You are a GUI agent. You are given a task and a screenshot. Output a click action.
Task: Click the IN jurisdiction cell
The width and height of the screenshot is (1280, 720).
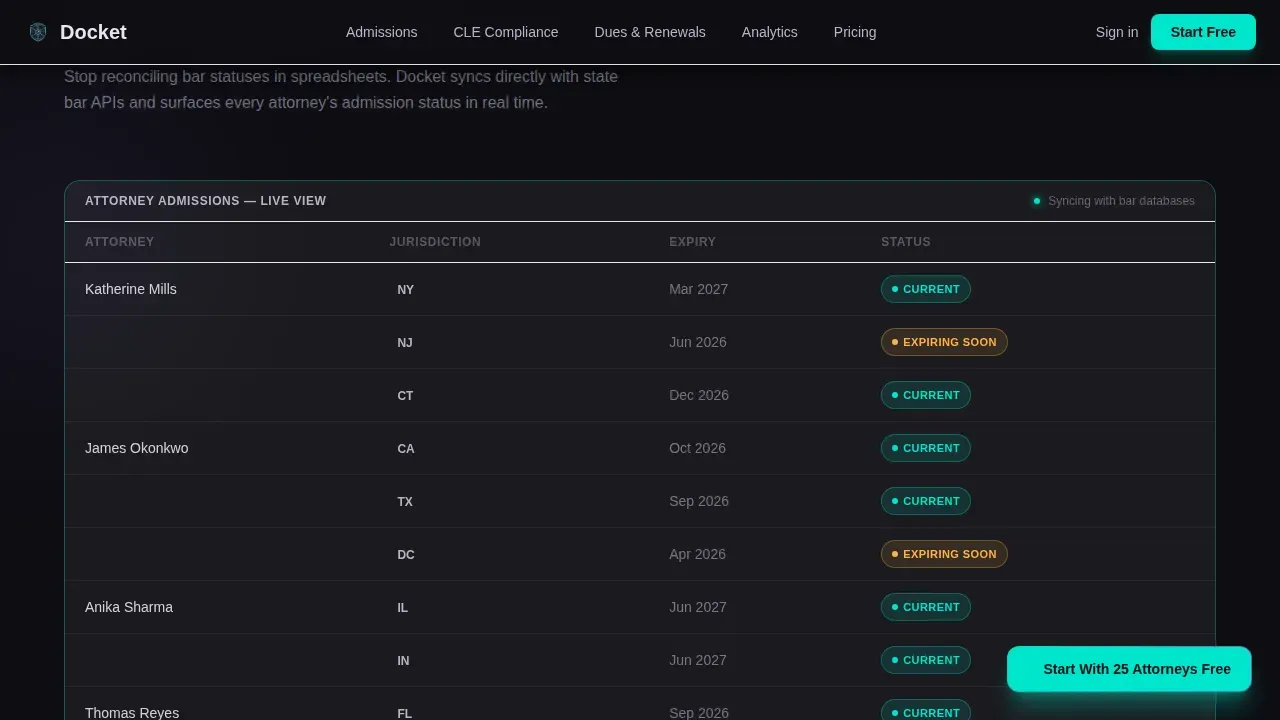[403, 661]
